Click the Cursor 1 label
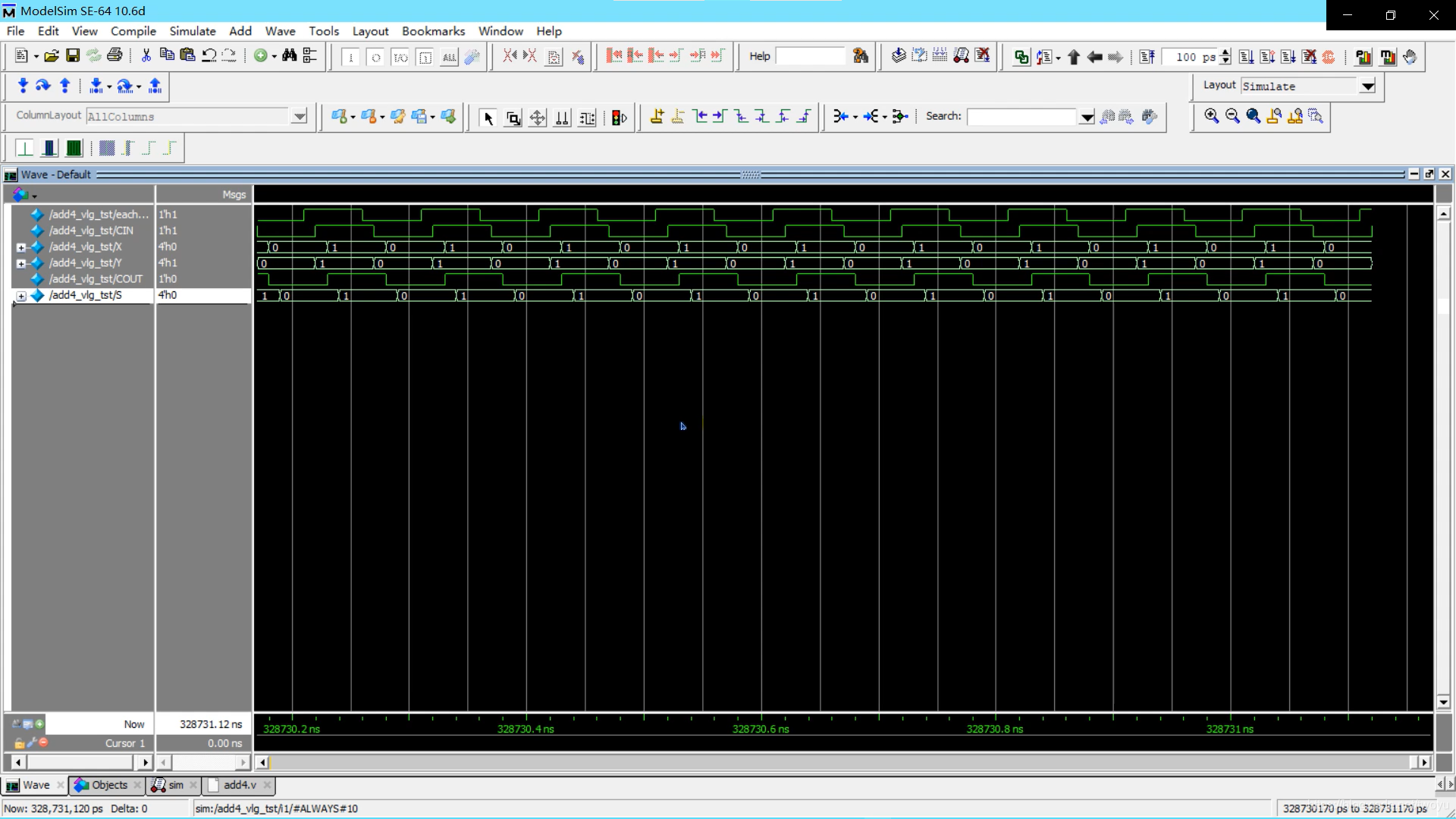The height and width of the screenshot is (819, 1456). click(124, 743)
